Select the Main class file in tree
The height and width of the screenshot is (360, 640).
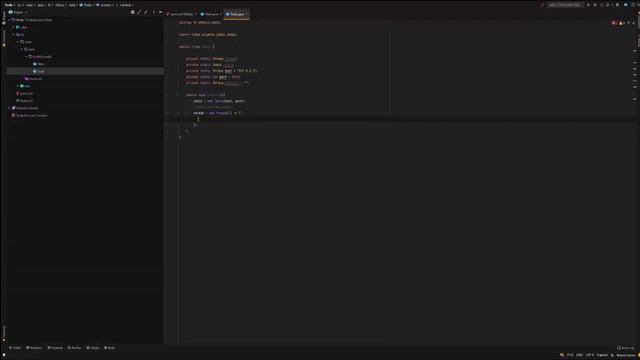[38, 64]
